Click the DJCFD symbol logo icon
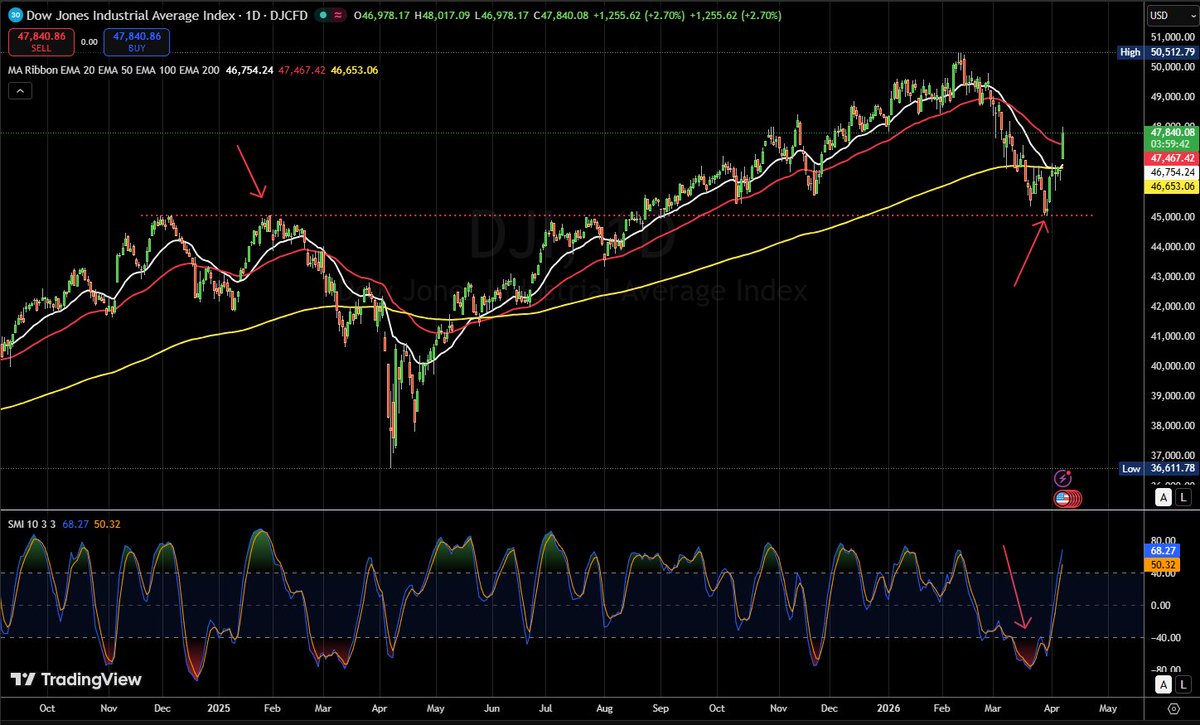 point(14,14)
